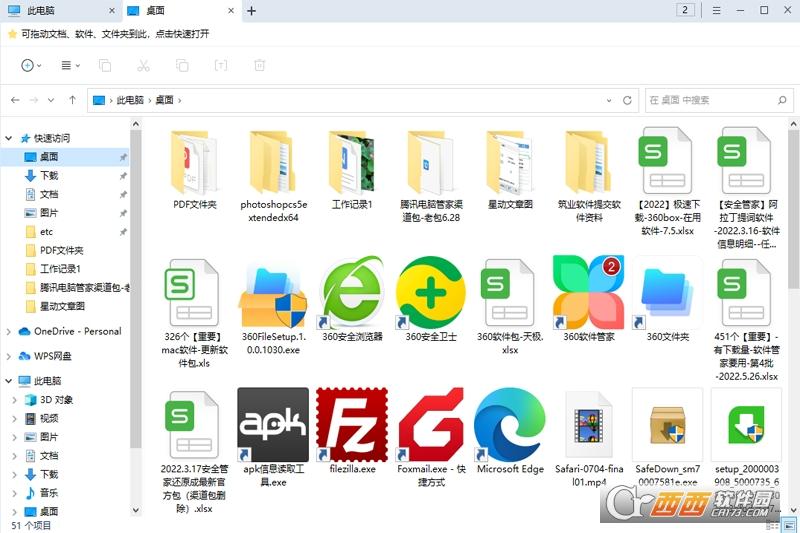This screenshot has width=800, height=533.
Task: Open 【2022】极速下载-360box xlsx file
Action: coord(667,161)
